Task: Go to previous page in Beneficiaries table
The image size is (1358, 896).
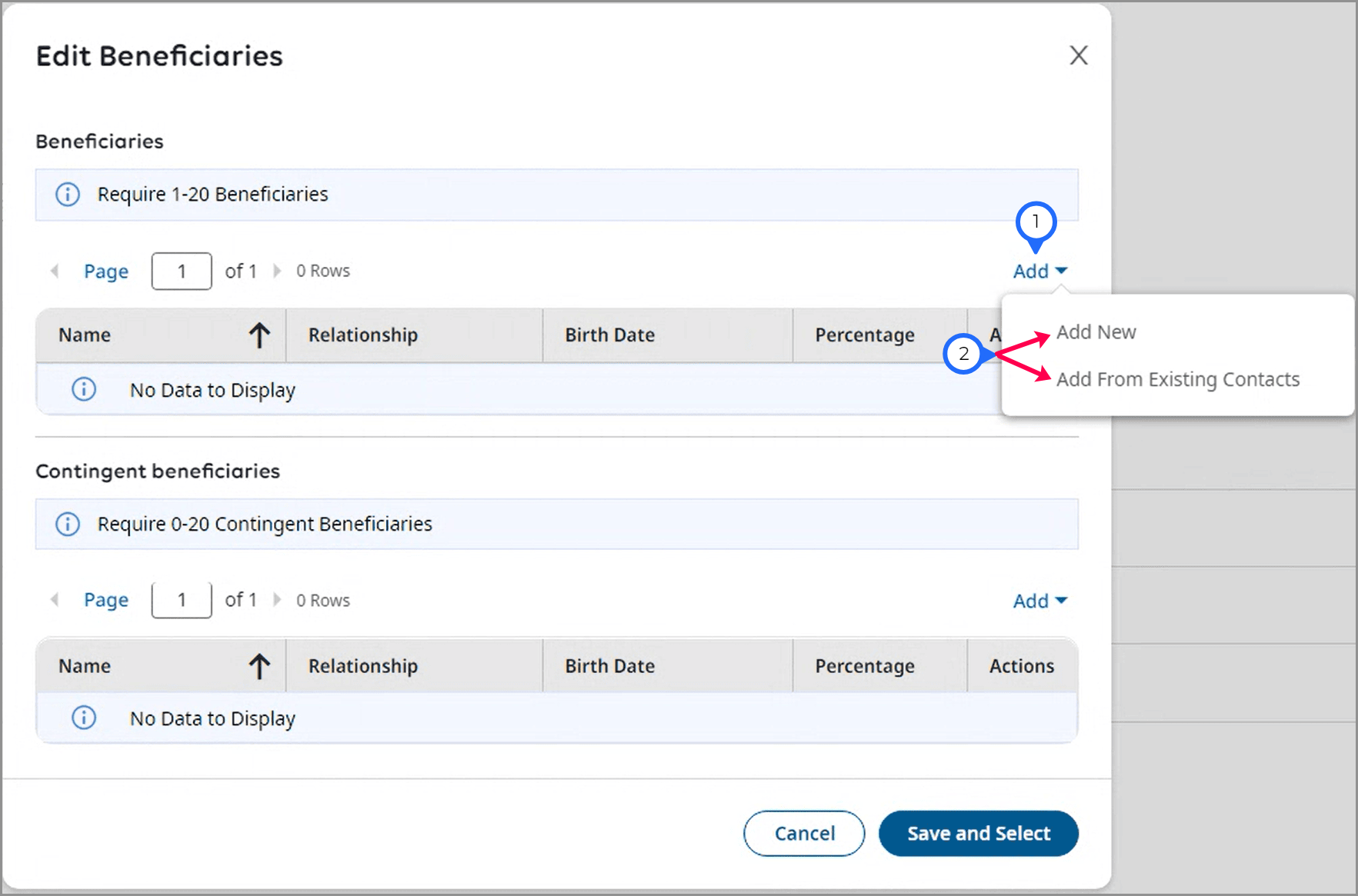Action: pyautogui.click(x=55, y=271)
